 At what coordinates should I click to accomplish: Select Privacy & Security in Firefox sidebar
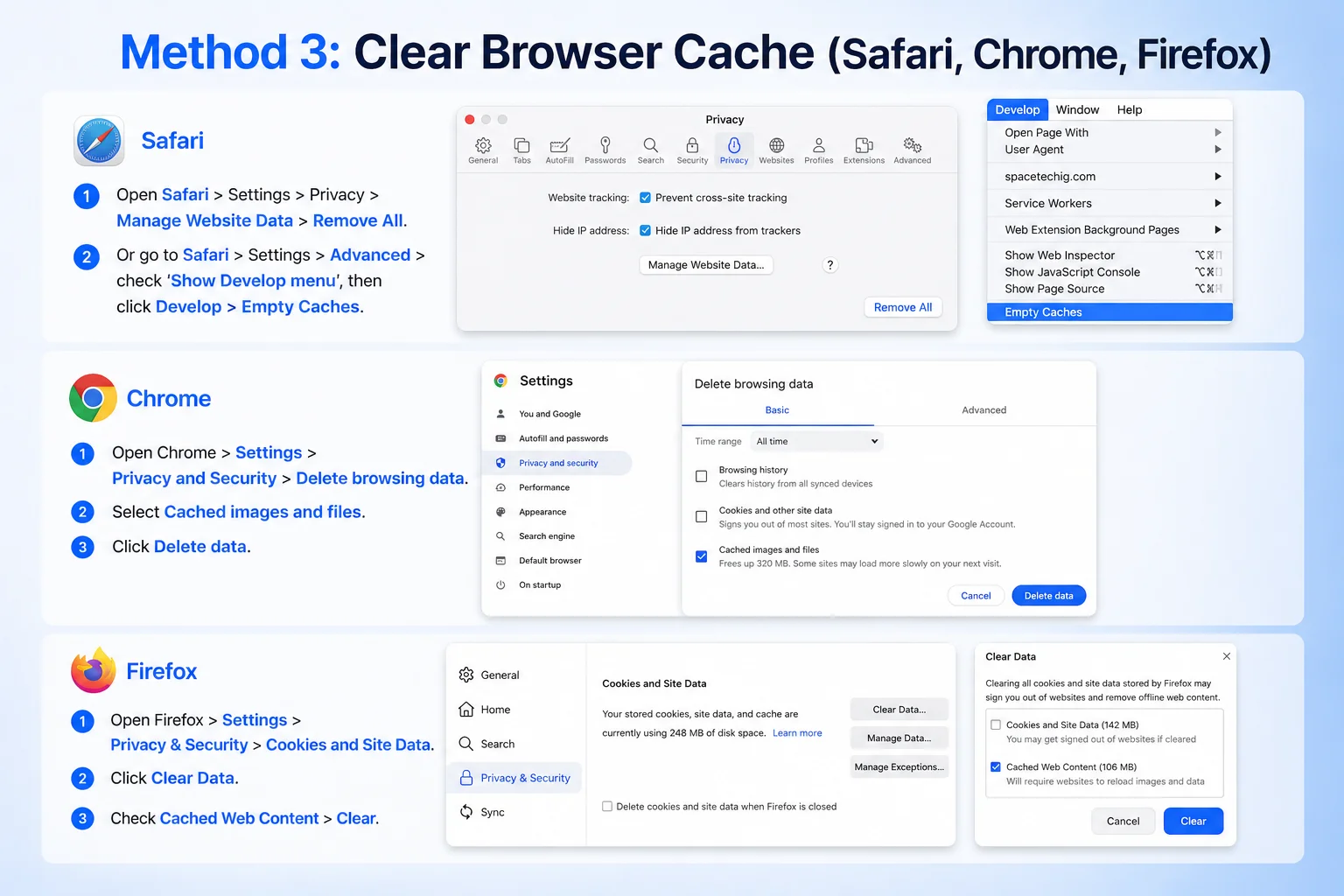(515, 778)
